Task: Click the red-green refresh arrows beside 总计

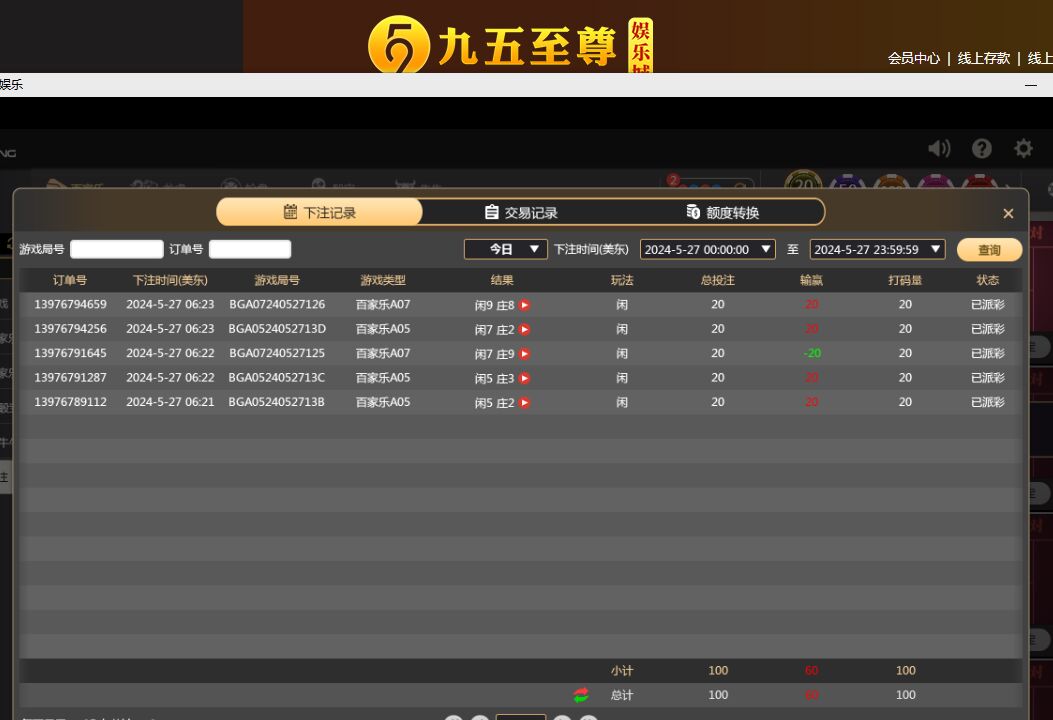Action: pos(581,694)
